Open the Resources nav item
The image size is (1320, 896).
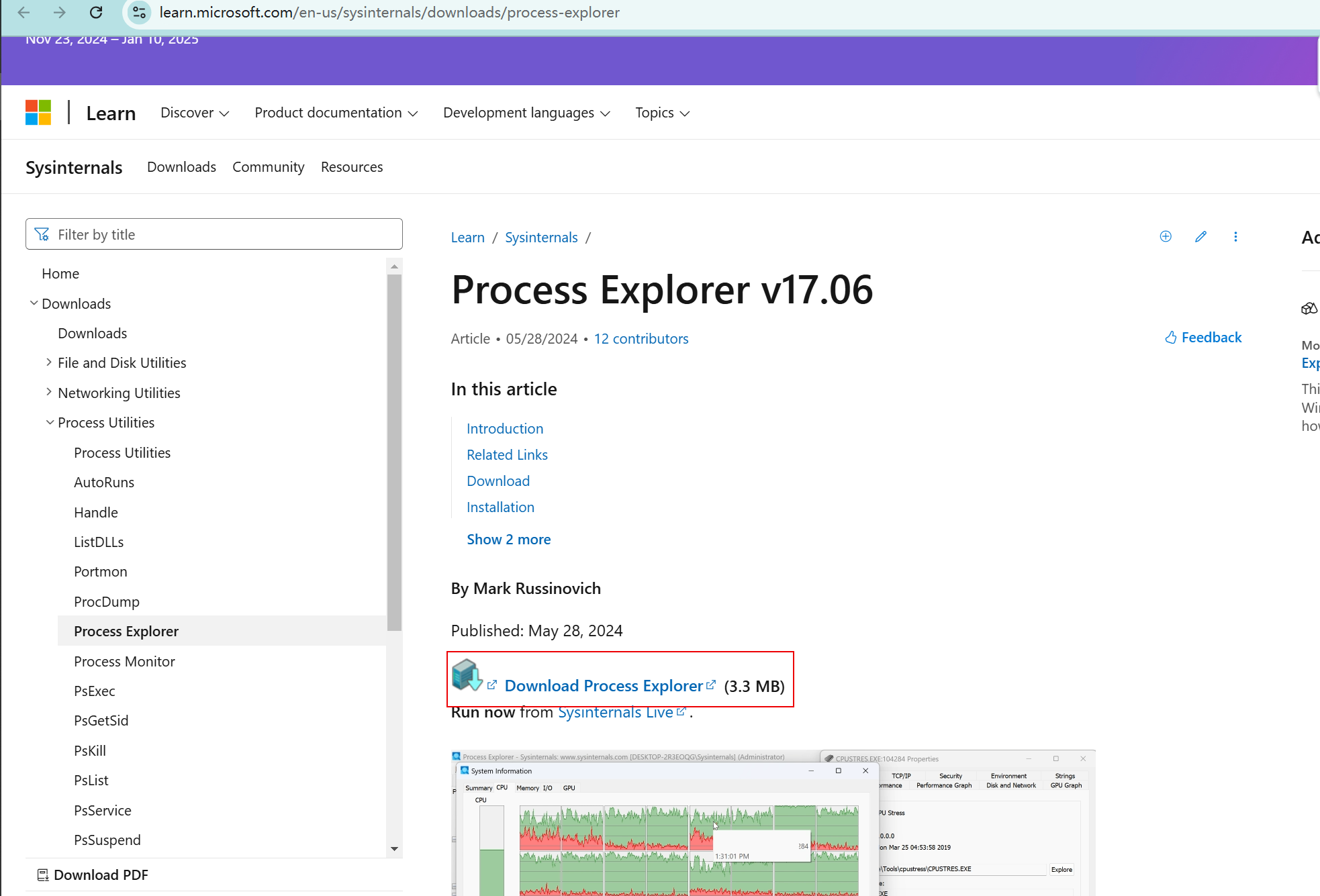pyautogui.click(x=352, y=167)
